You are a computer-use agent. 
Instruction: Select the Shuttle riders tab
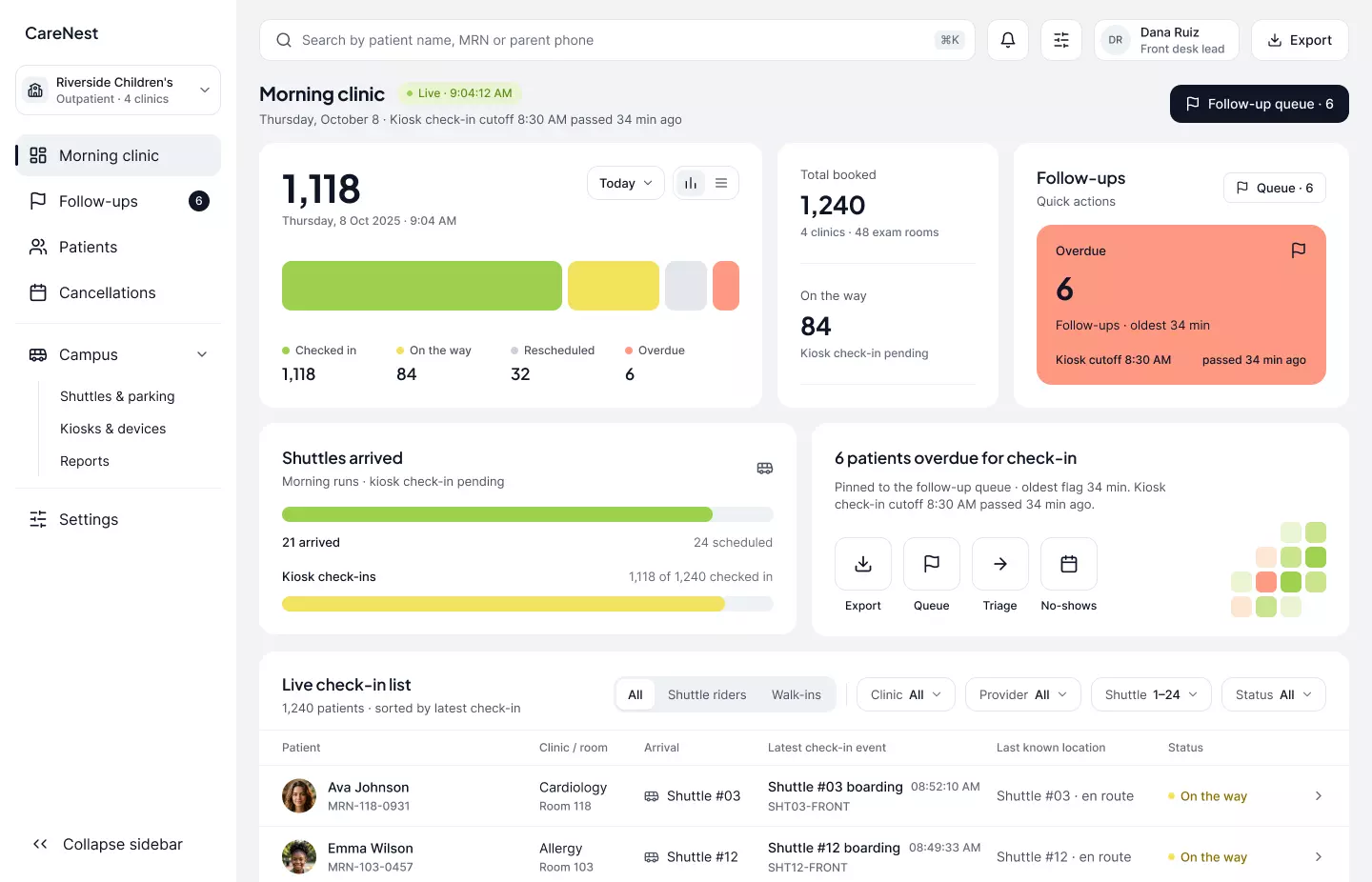click(x=707, y=694)
